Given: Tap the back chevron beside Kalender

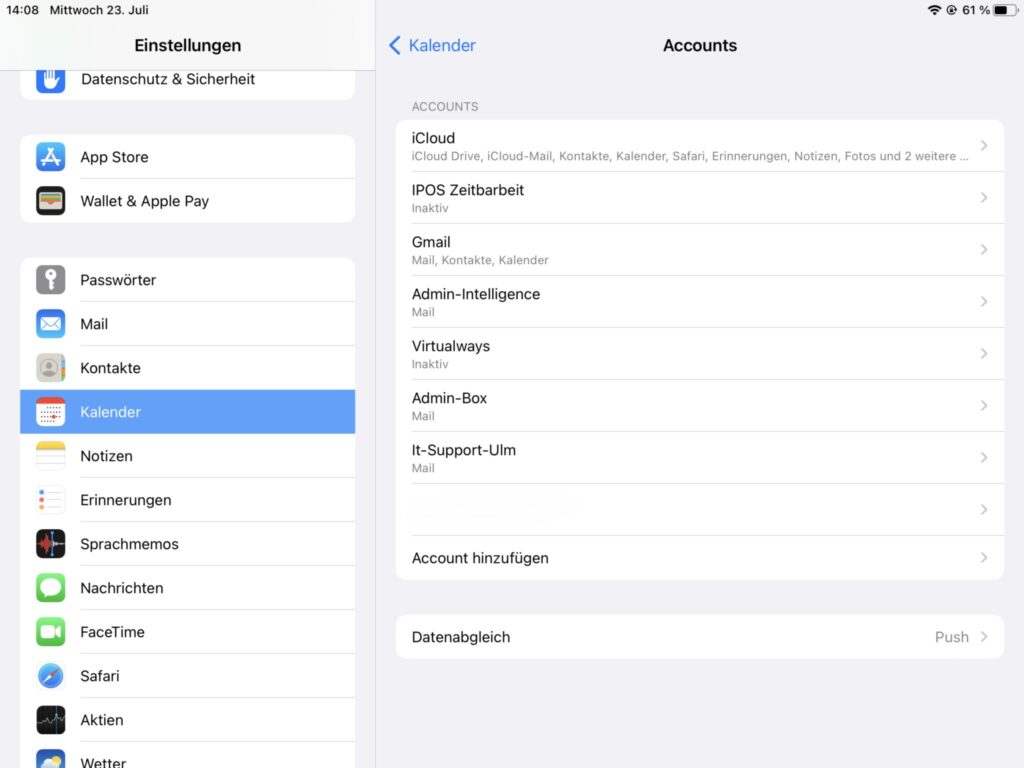Looking at the screenshot, I should [x=394, y=45].
